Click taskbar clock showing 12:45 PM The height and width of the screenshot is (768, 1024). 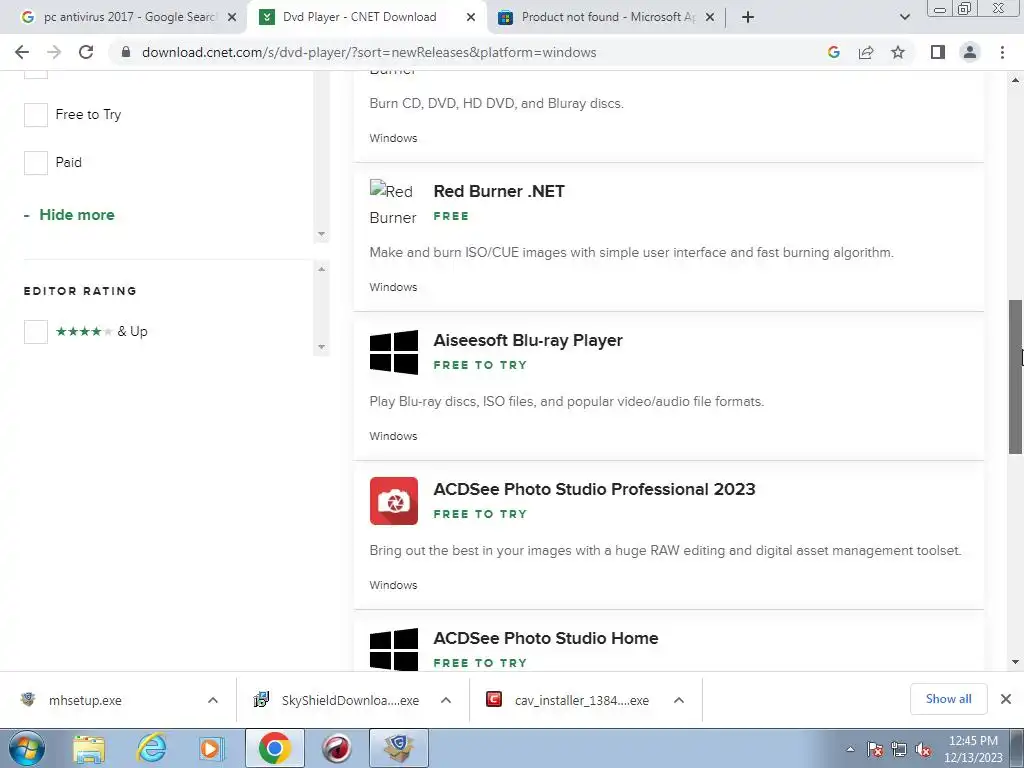point(973,749)
